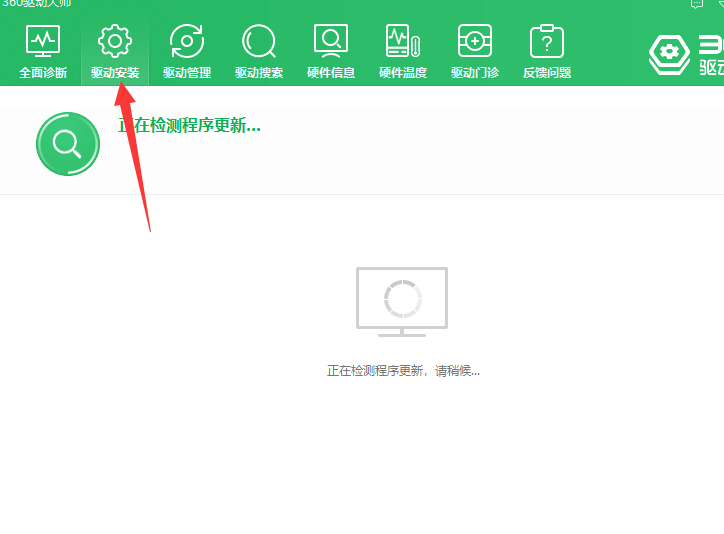Click the 驱动 text beside the logo

(711, 68)
